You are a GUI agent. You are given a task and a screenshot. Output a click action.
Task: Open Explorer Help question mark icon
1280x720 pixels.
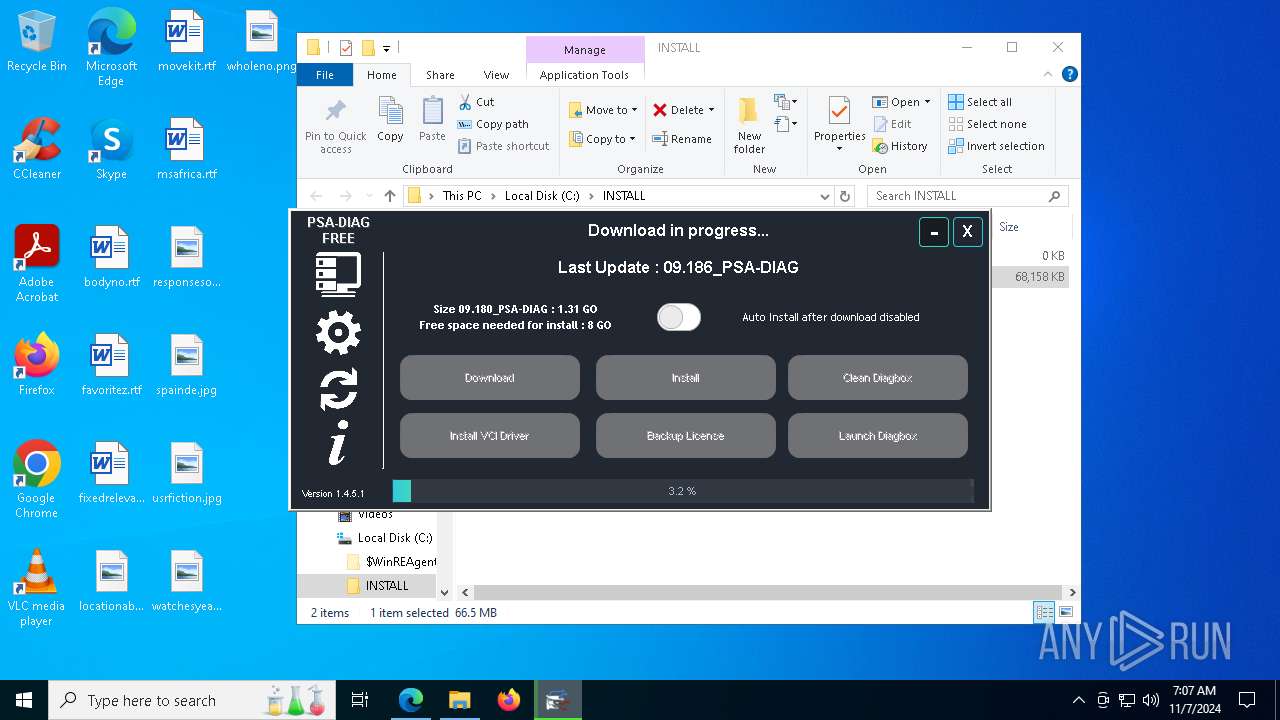(x=1069, y=74)
